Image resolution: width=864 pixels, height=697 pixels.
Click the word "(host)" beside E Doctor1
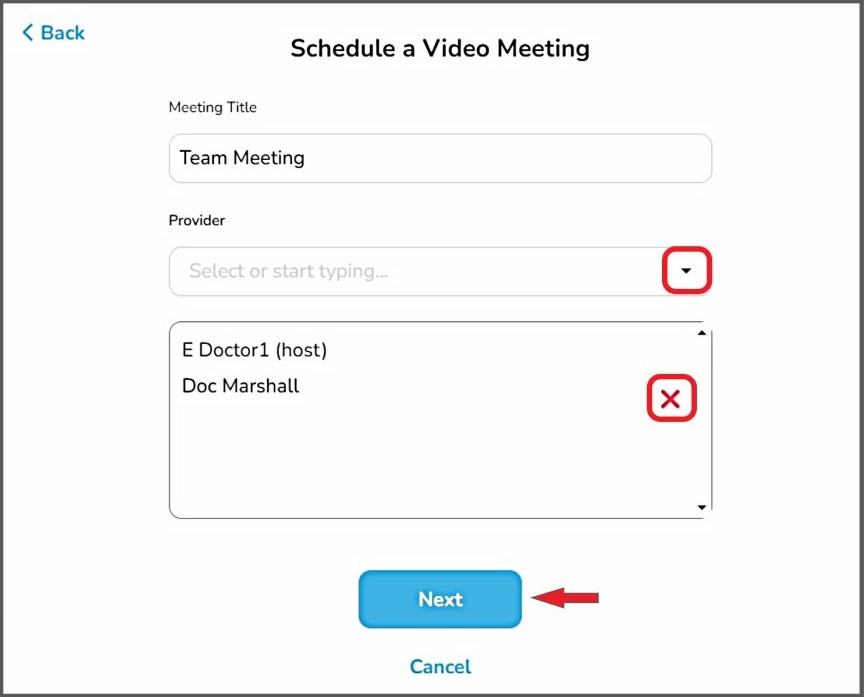301,350
